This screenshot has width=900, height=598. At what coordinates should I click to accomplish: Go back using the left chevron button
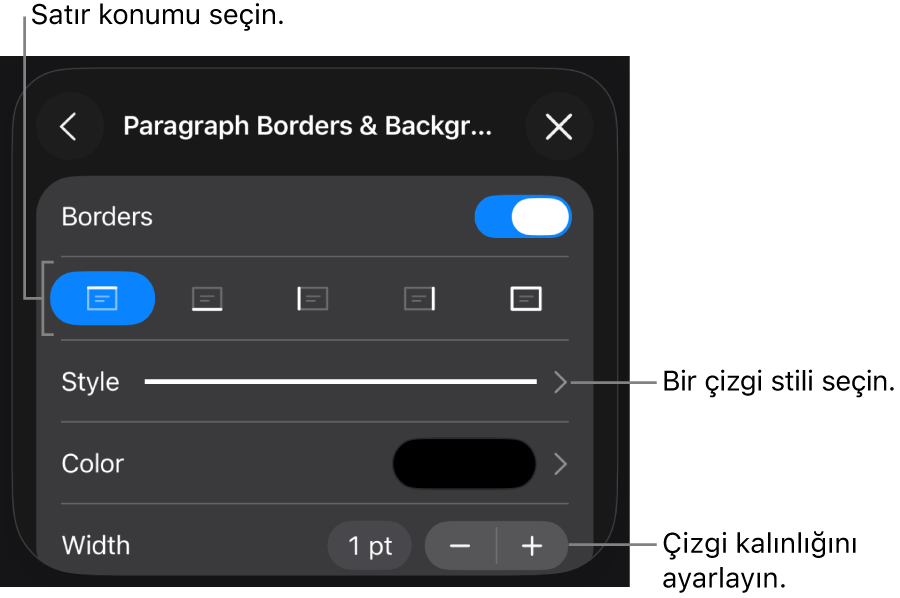pos(69,126)
